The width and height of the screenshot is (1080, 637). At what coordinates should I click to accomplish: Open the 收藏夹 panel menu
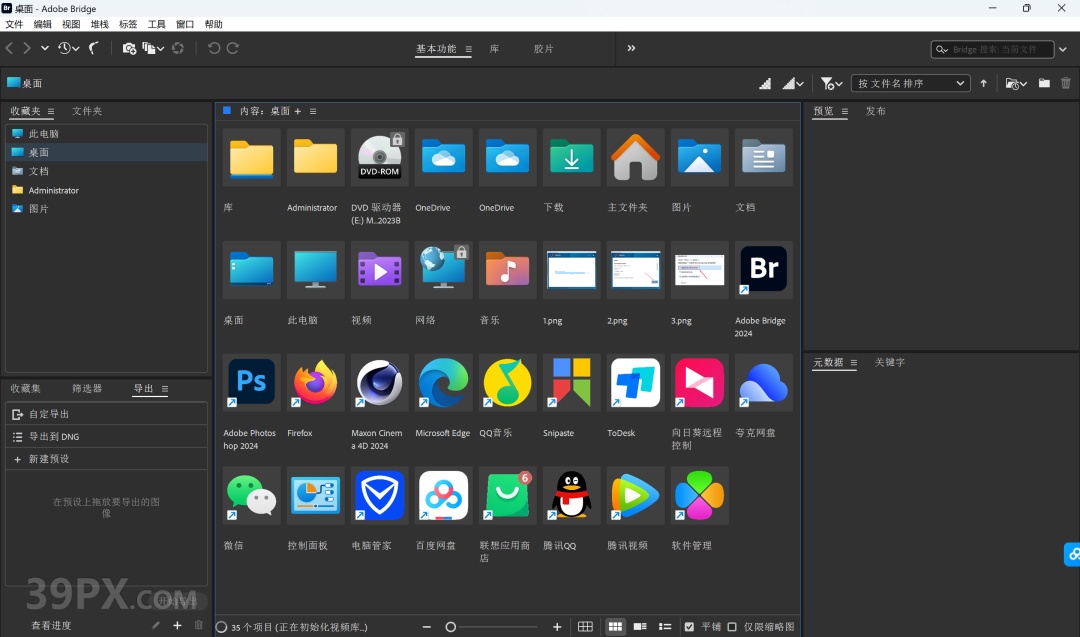(51, 112)
